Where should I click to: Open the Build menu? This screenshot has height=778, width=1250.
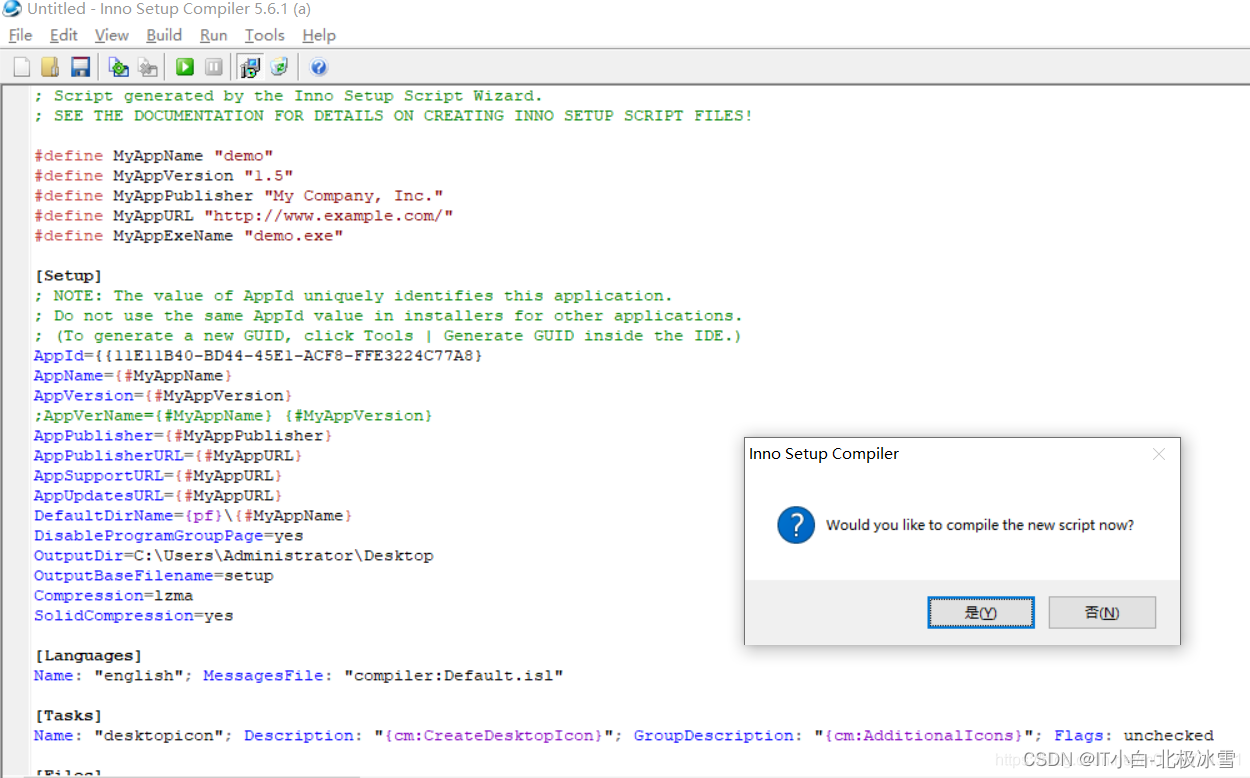point(164,35)
